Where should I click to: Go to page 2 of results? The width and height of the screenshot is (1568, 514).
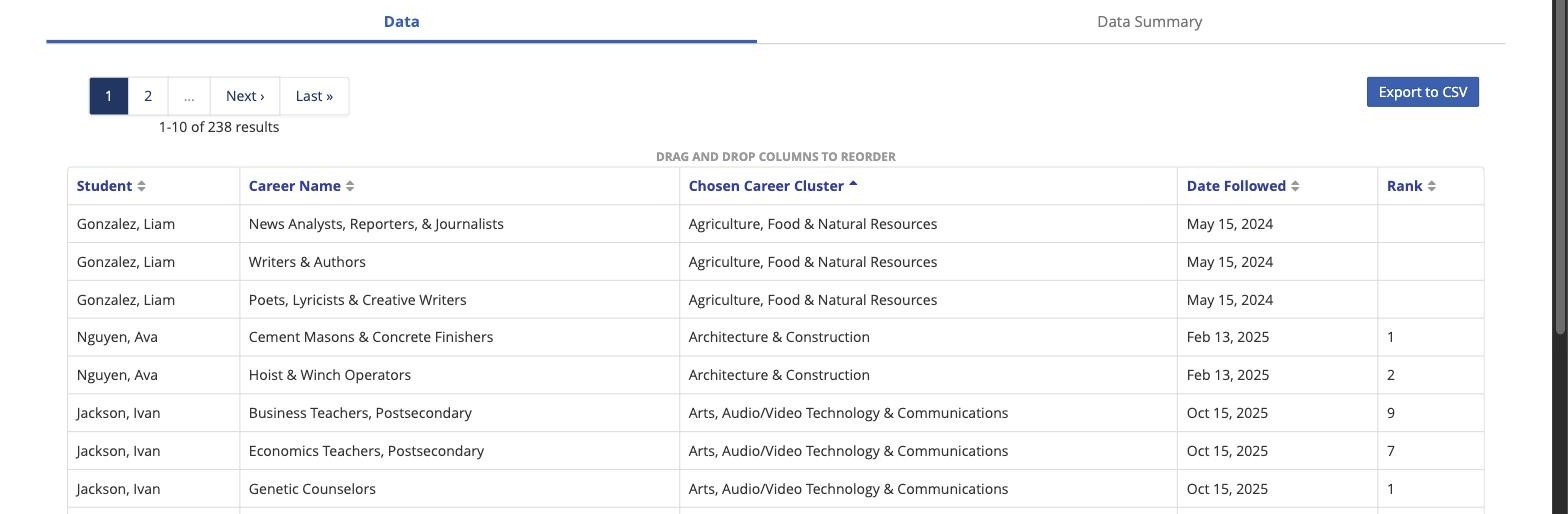148,96
